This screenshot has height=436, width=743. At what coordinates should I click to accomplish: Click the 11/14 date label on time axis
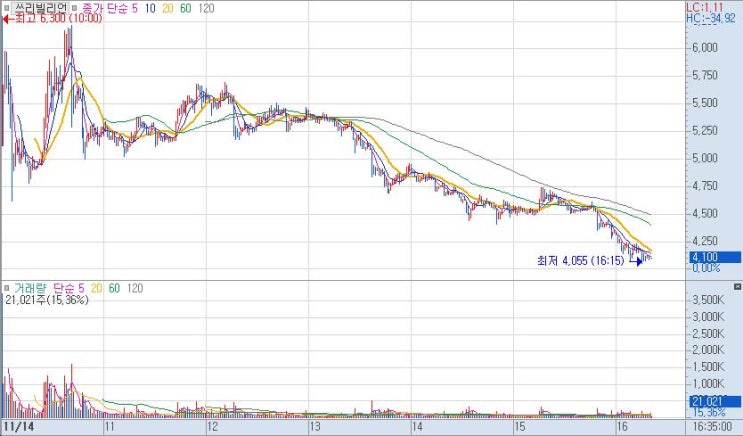click(19, 427)
